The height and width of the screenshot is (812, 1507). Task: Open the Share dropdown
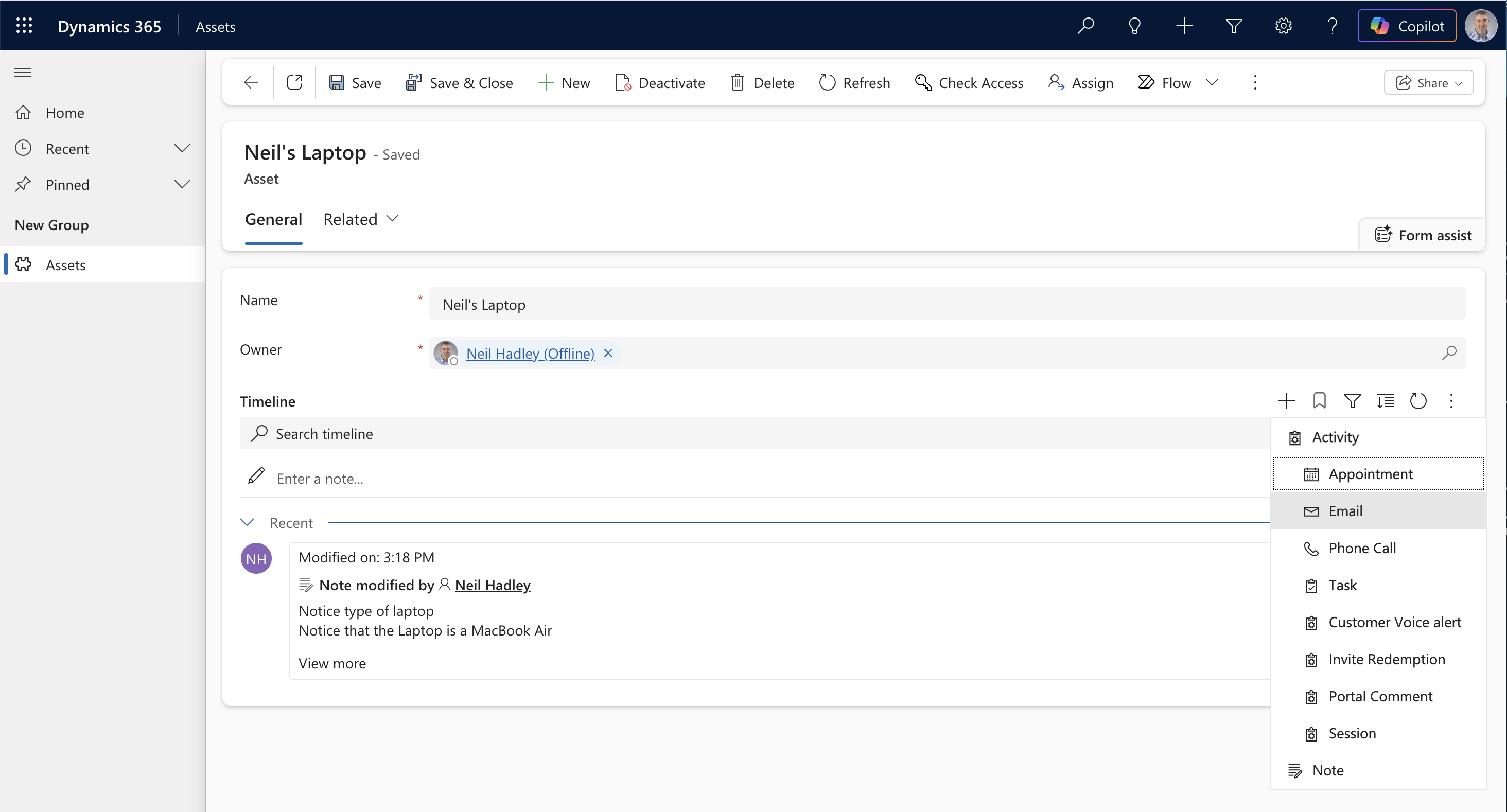tap(1429, 82)
